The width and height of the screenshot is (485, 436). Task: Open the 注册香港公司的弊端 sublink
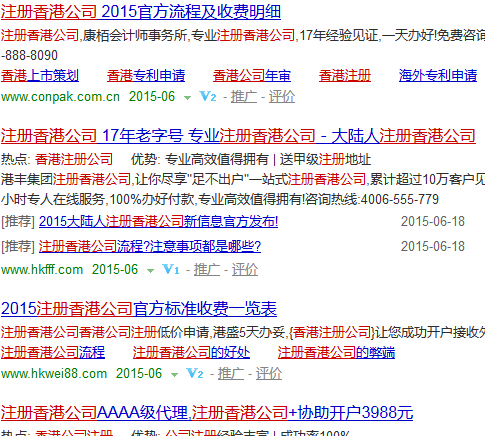tap(336, 353)
